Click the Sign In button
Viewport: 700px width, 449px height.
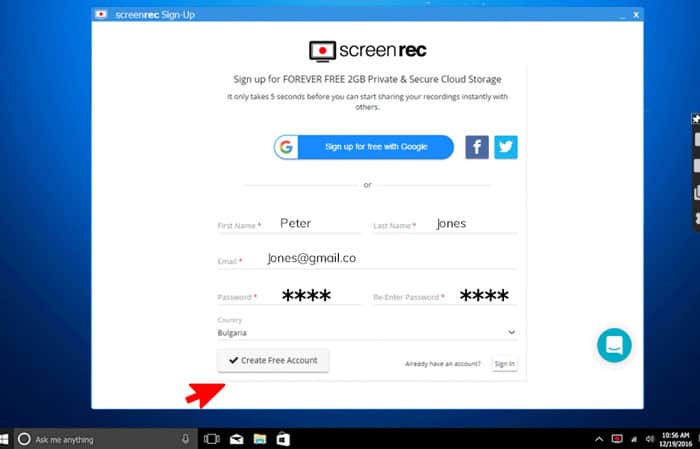pyautogui.click(x=504, y=364)
